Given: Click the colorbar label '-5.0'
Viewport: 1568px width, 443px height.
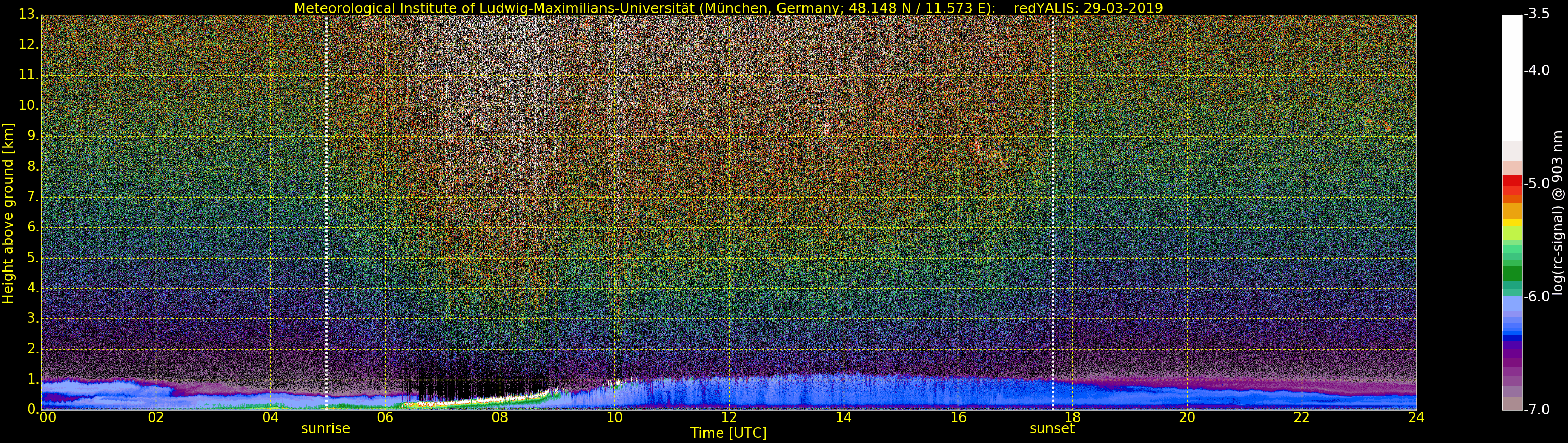Looking at the screenshot, I should 1536,184.
